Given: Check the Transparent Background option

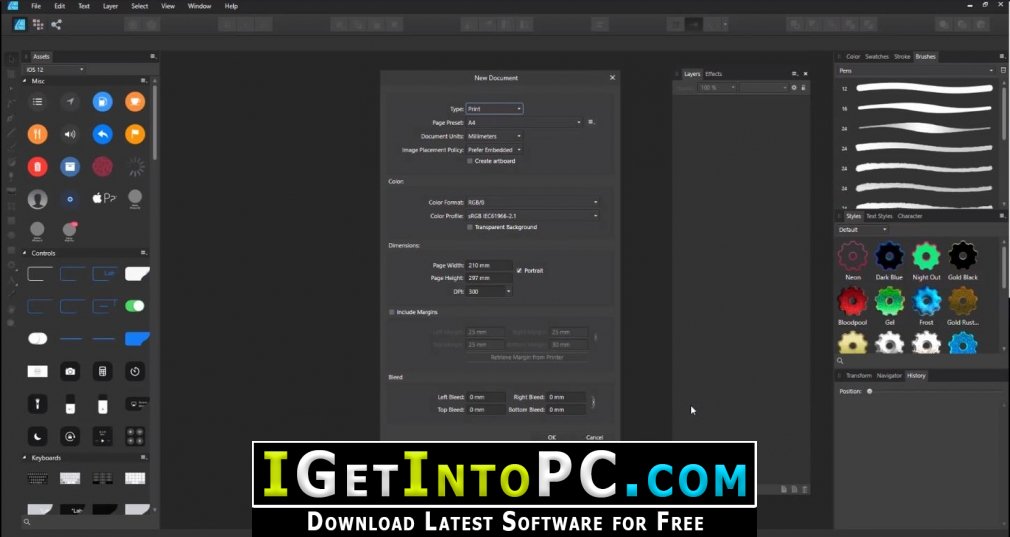Looking at the screenshot, I should [470, 227].
